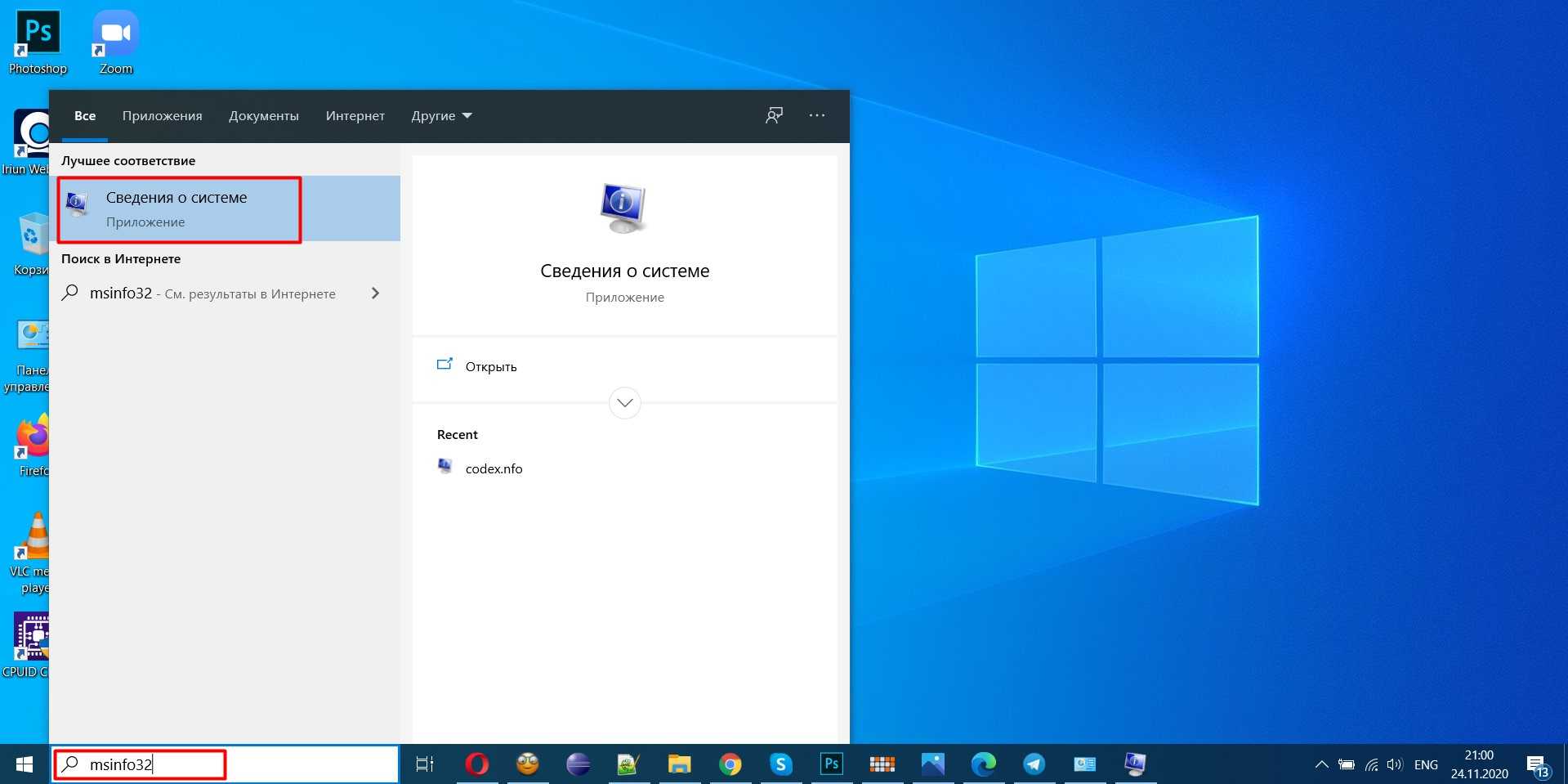The width and height of the screenshot is (1568, 784).
Task: Open Skype from the taskbar
Action: click(781, 764)
